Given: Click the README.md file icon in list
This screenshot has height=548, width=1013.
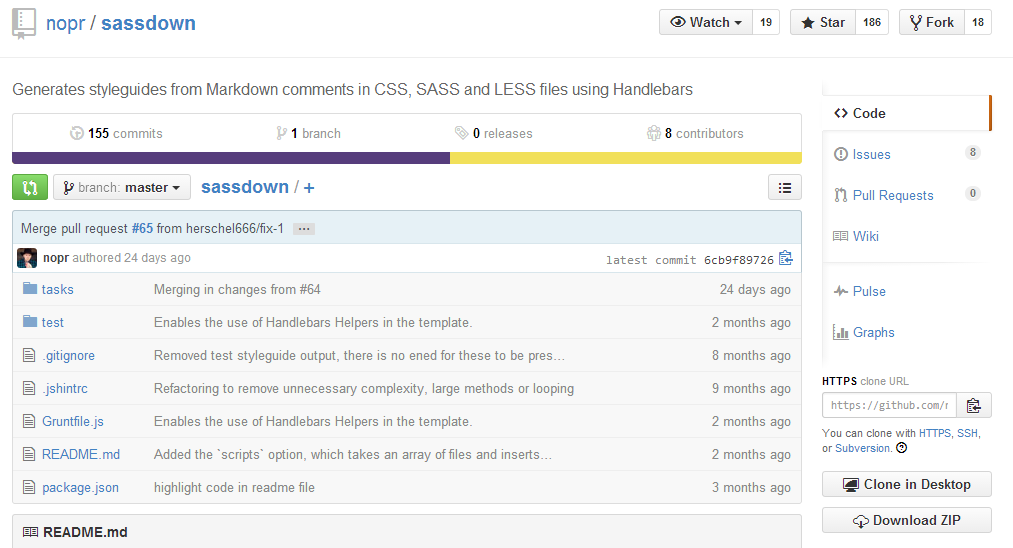Looking at the screenshot, I should click(x=28, y=454).
